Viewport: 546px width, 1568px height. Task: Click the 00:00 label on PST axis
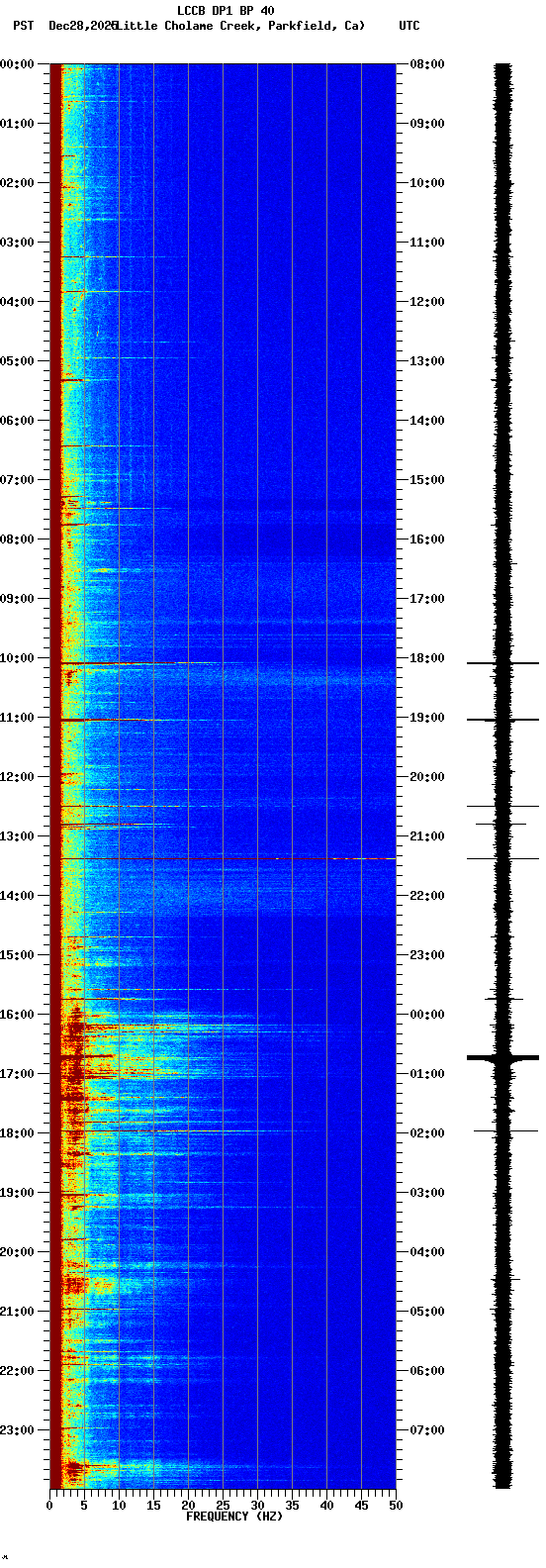pyautogui.click(x=17, y=64)
